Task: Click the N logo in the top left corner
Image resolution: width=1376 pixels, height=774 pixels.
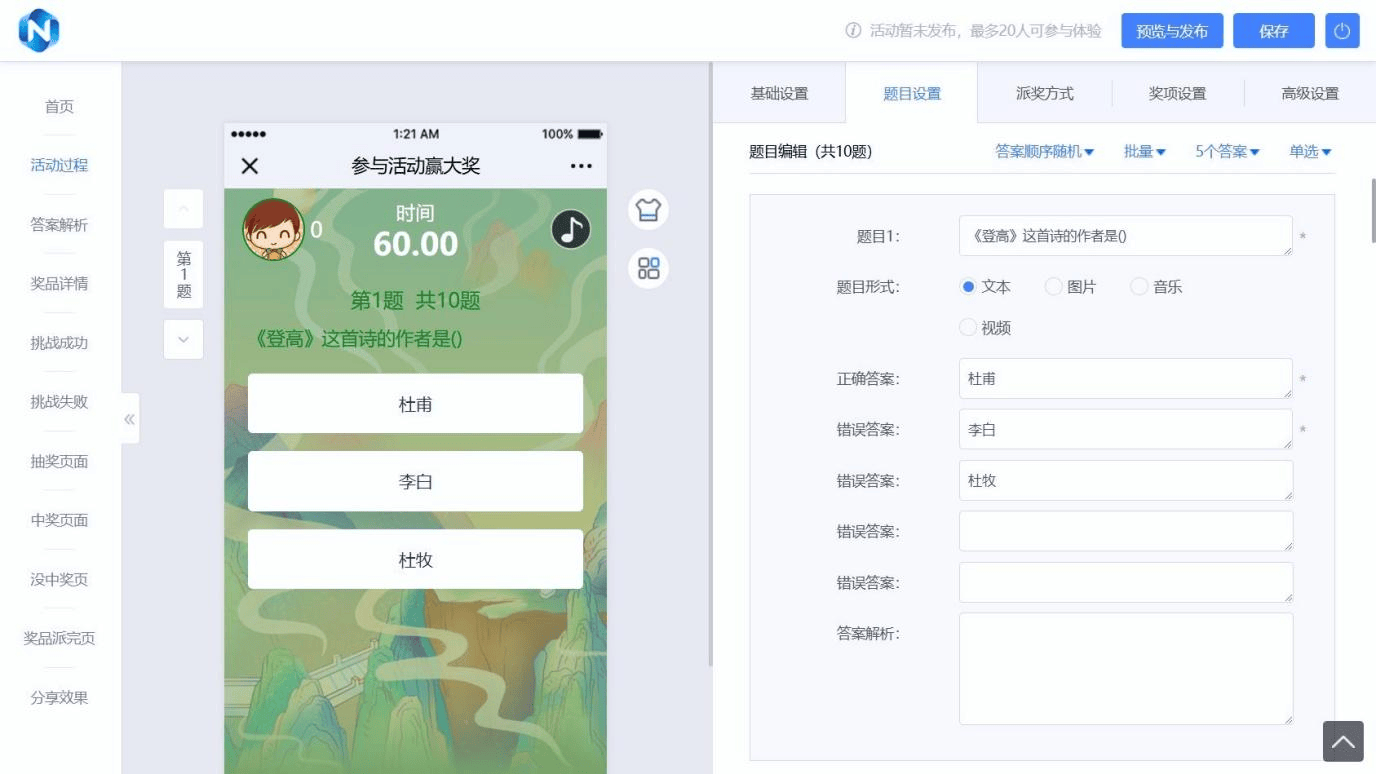Action: (39, 30)
